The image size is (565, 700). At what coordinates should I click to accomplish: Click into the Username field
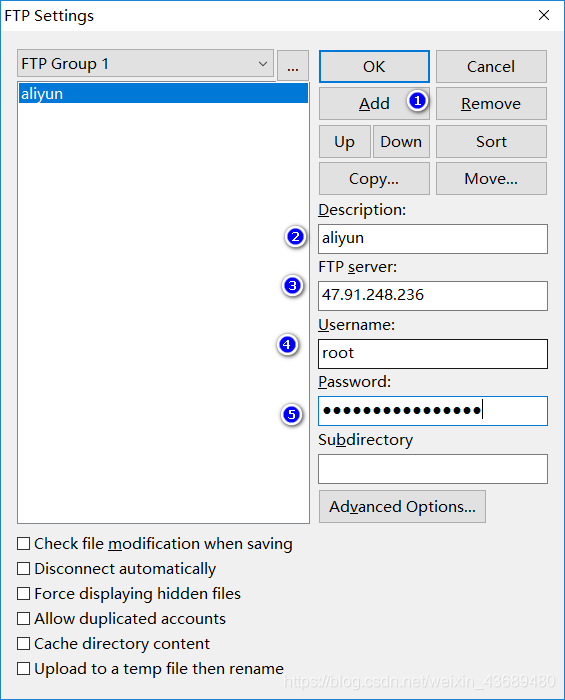point(432,354)
